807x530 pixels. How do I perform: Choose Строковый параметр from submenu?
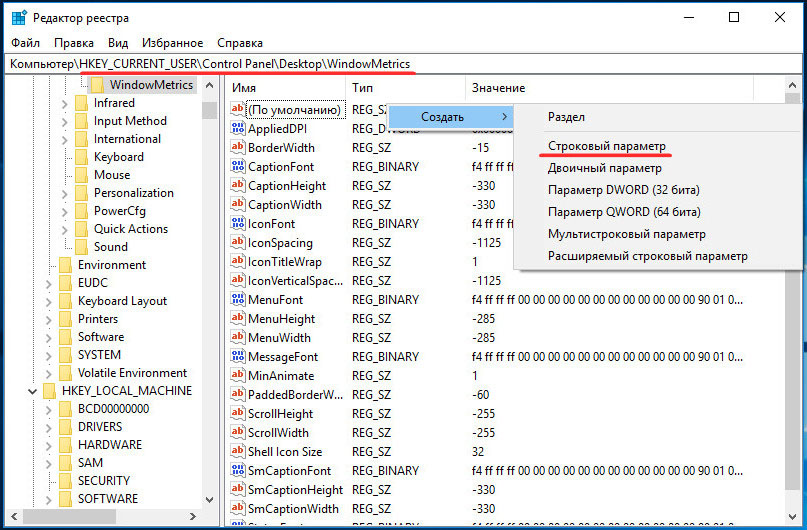tap(607, 146)
